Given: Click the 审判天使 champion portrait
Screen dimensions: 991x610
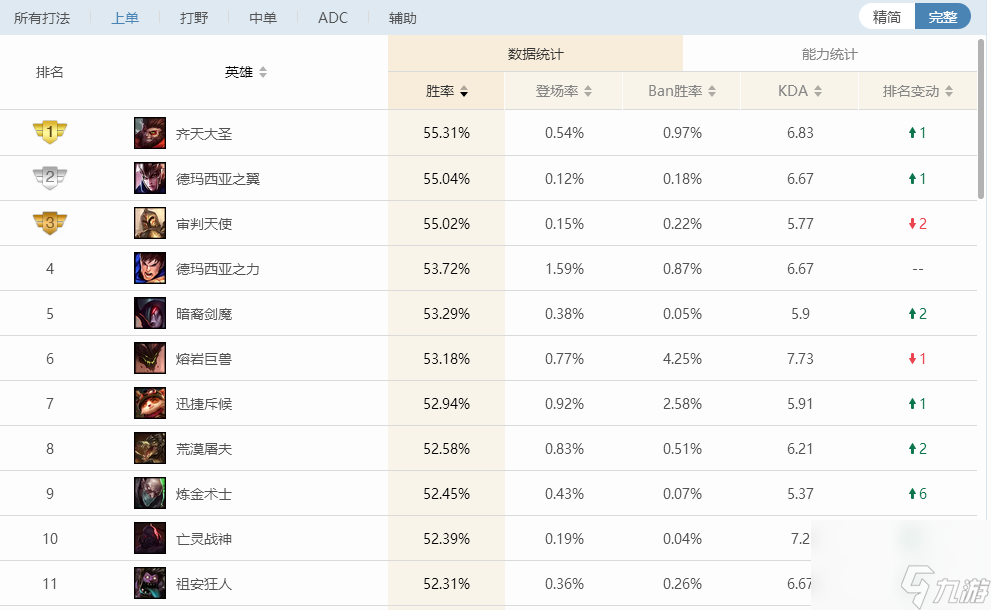Looking at the screenshot, I should 150,223.
